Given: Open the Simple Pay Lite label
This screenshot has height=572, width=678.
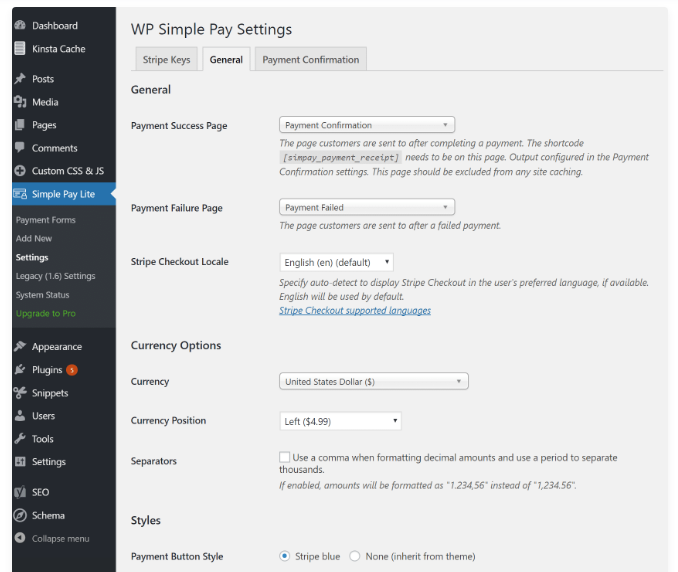Looking at the screenshot, I should coord(64,194).
